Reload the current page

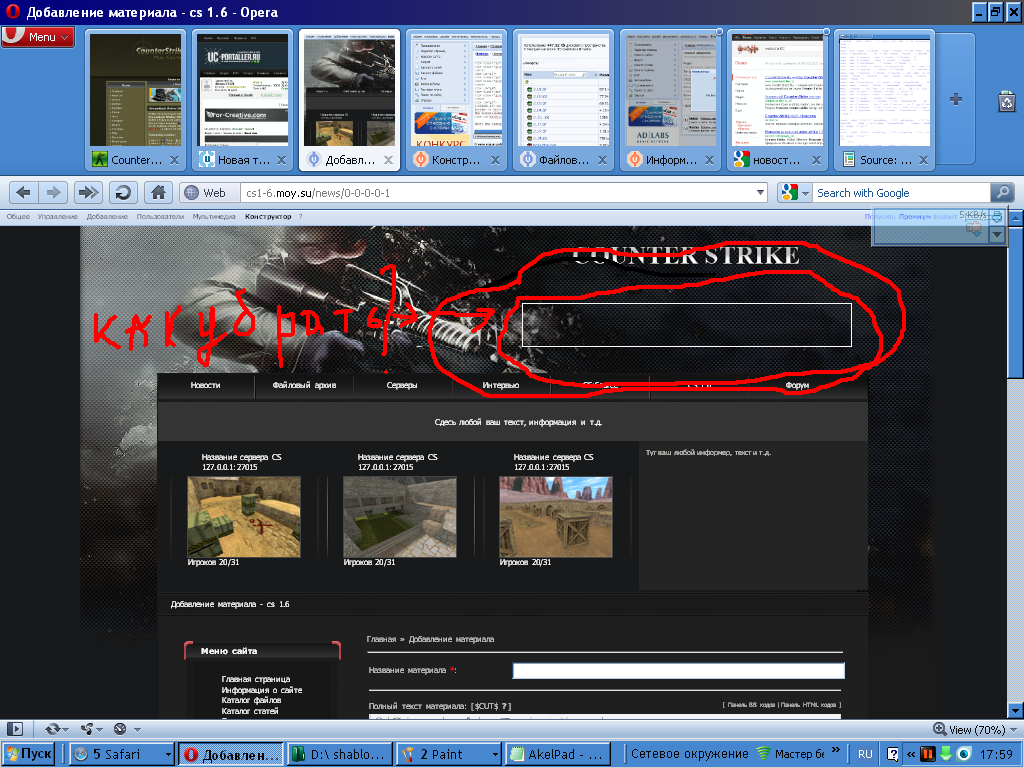(122, 193)
